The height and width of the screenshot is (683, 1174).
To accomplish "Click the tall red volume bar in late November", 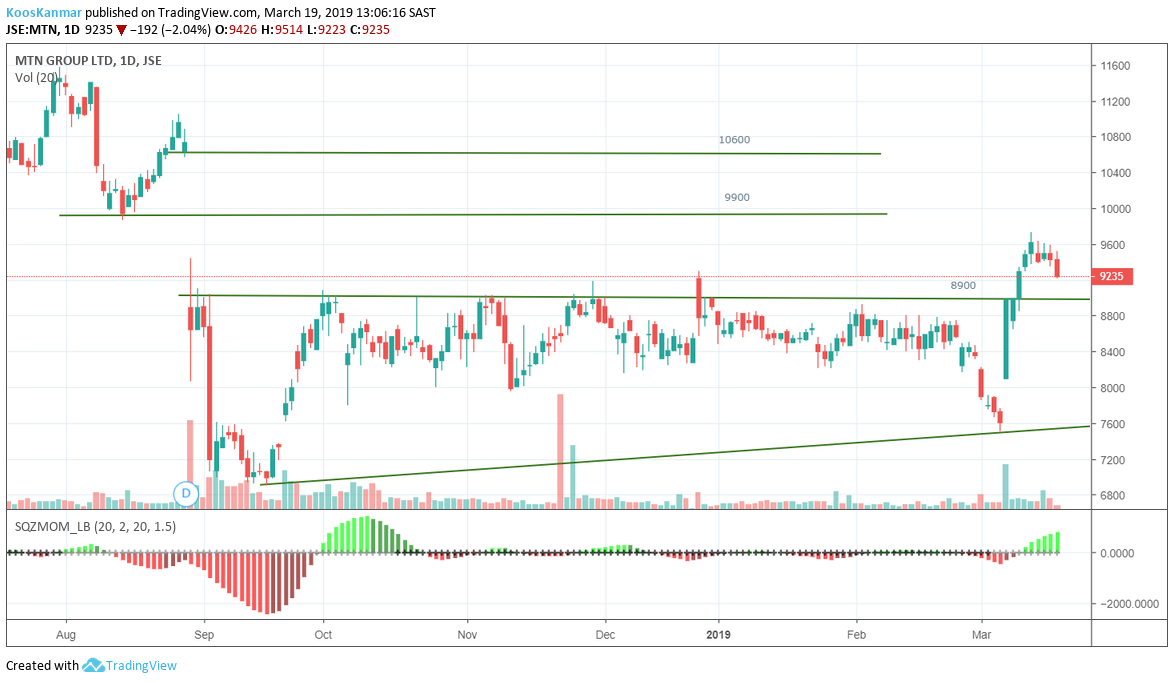I will click(560, 452).
